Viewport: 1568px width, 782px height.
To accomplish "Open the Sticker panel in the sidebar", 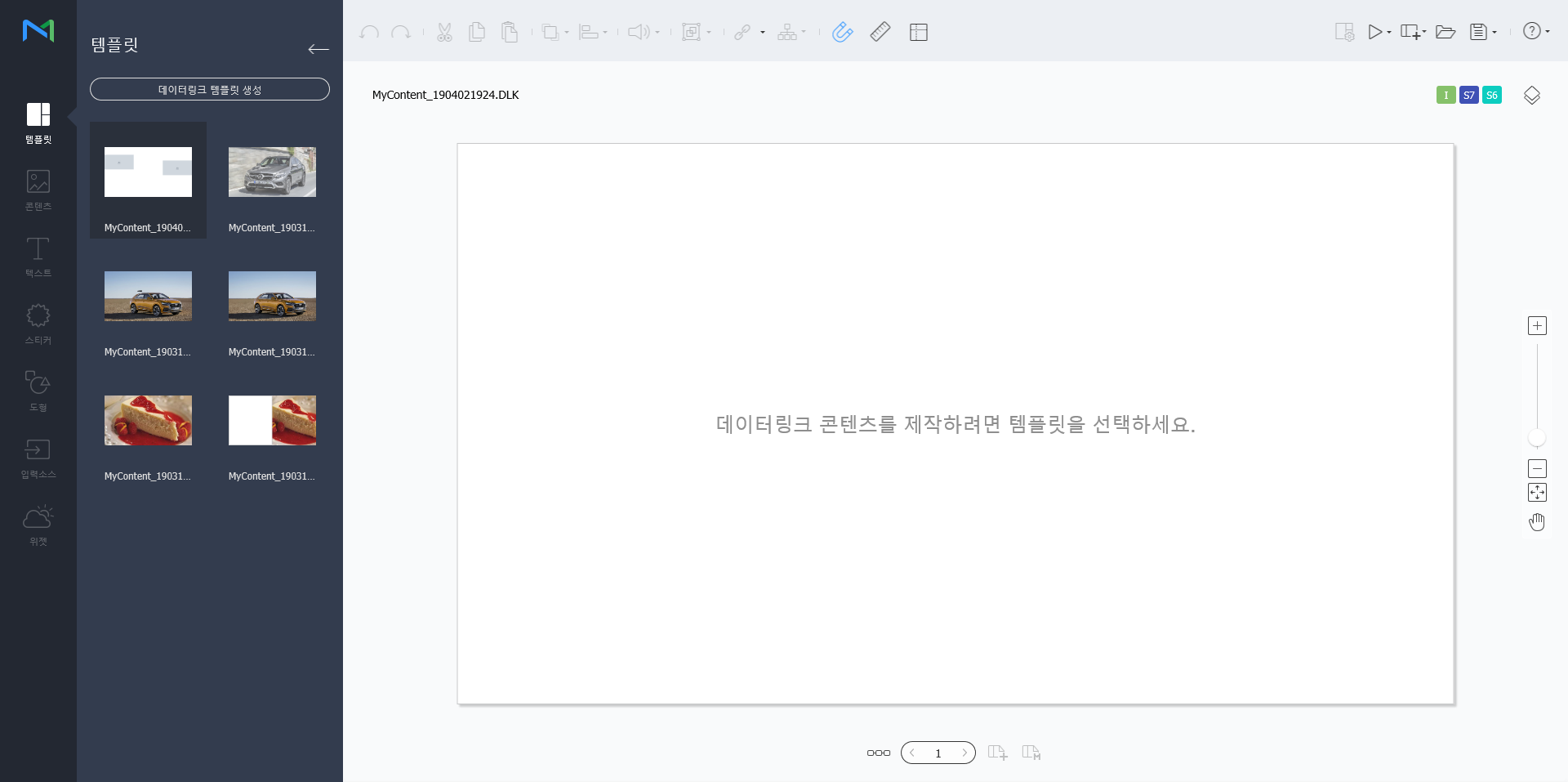I will [38, 324].
